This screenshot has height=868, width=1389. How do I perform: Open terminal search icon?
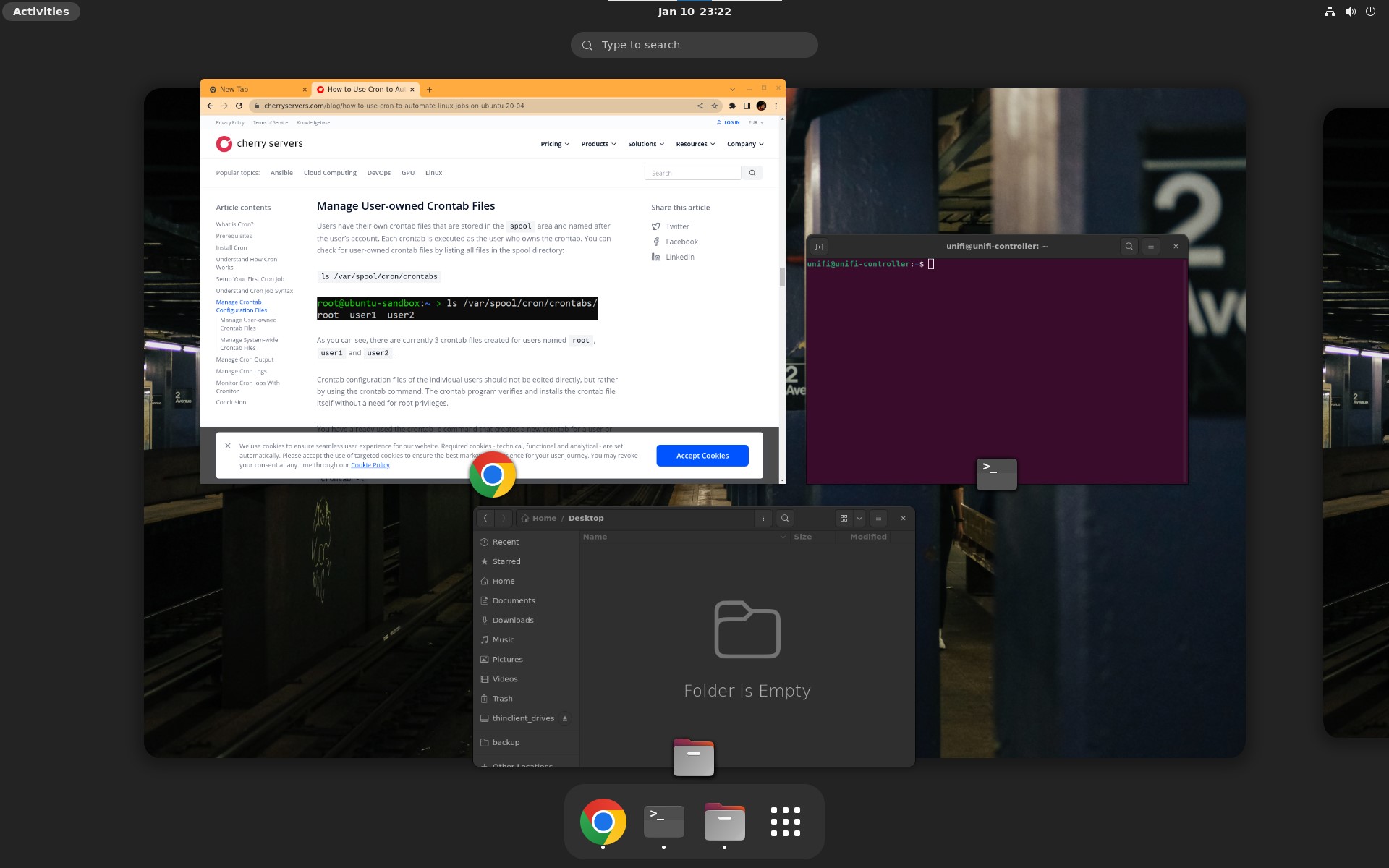click(x=1129, y=247)
